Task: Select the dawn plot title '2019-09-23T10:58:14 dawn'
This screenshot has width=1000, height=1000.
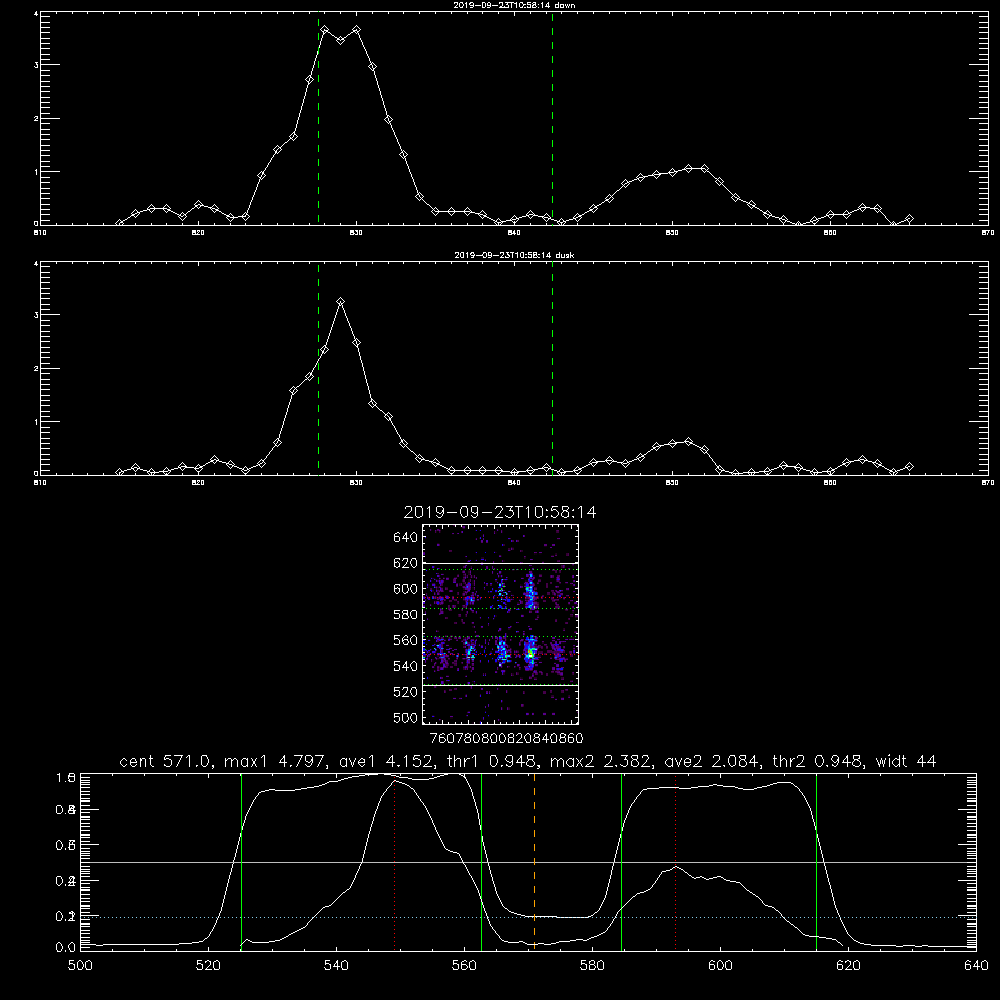Action: tap(514, 5)
